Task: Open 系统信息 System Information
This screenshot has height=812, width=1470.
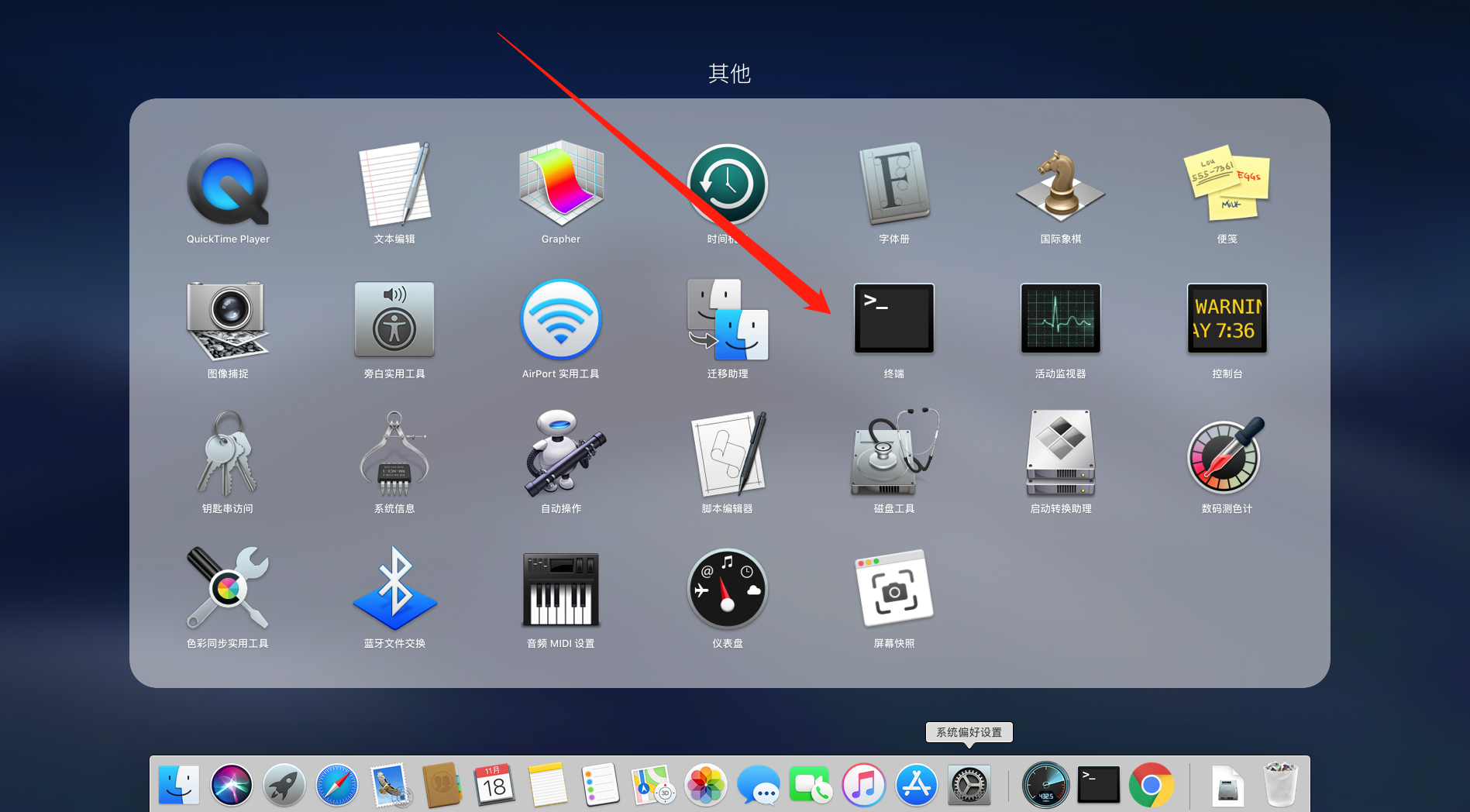Action: [x=394, y=454]
